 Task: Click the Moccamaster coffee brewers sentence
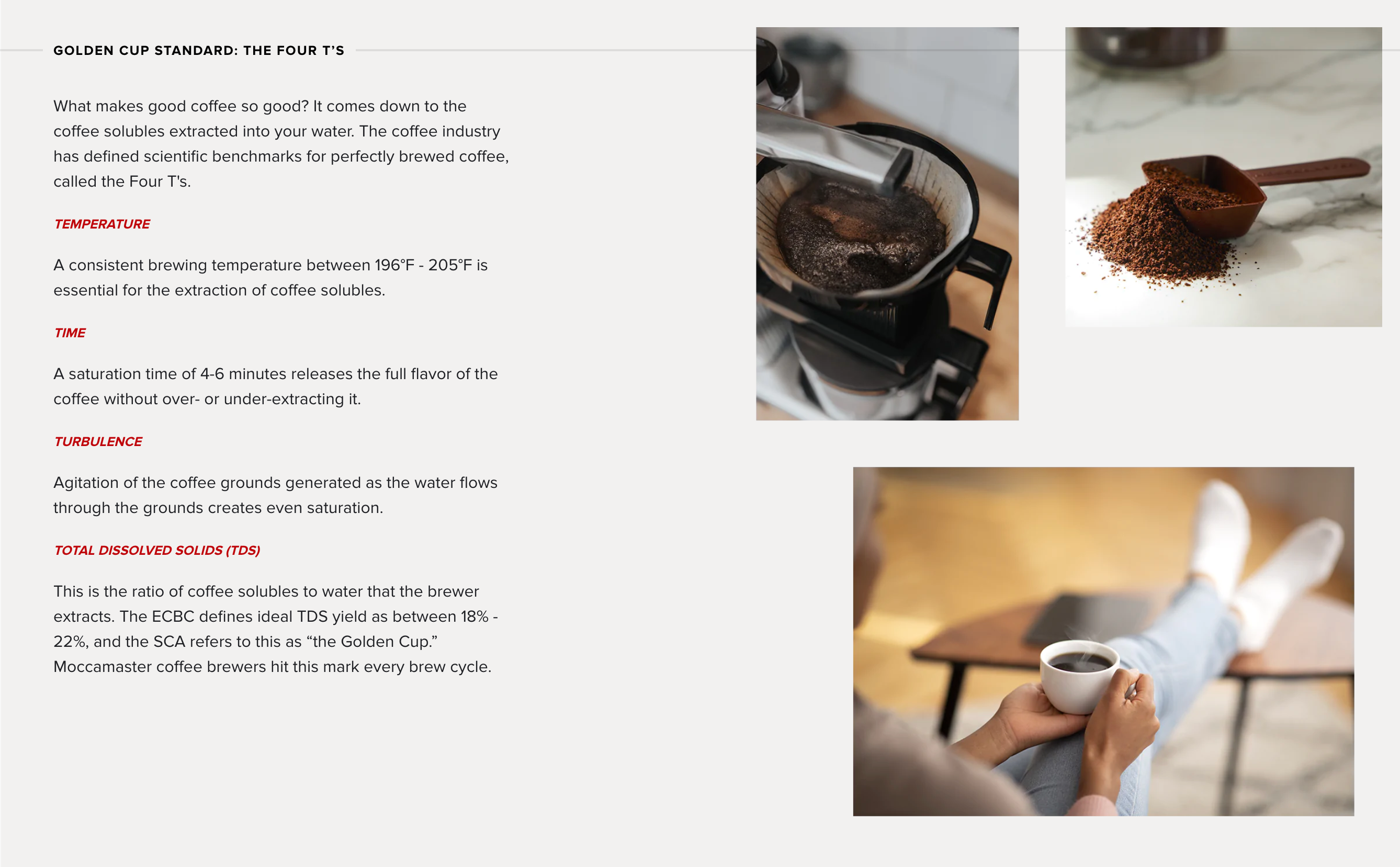(x=273, y=667)
